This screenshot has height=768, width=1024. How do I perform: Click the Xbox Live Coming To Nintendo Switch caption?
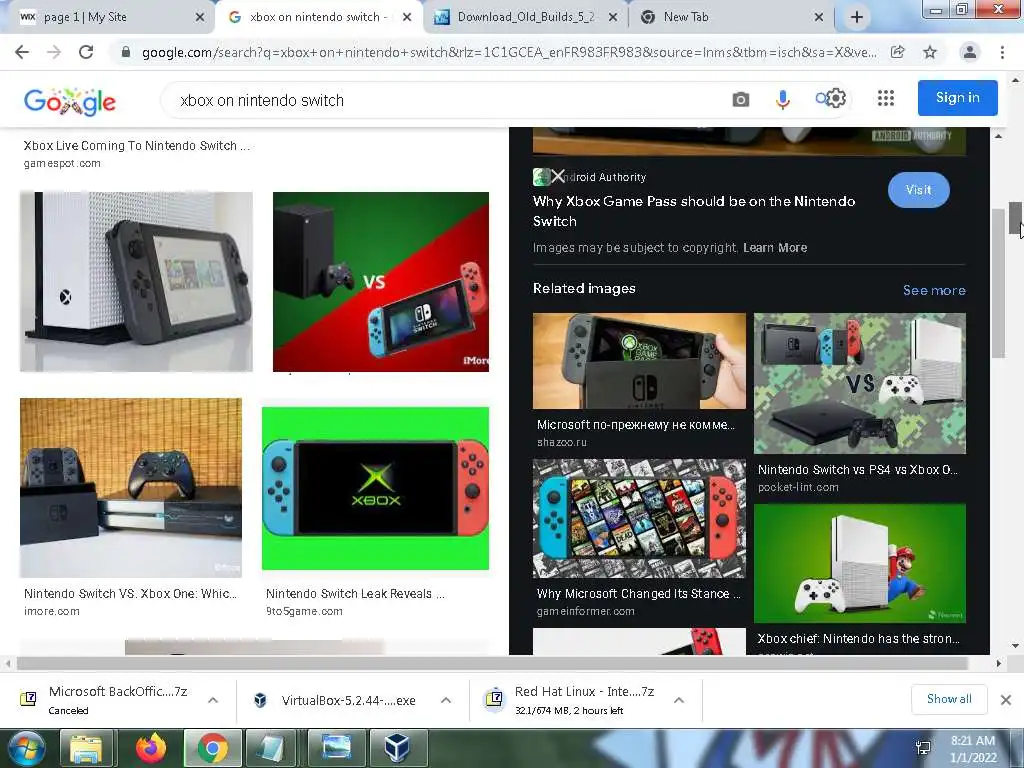point(136,146)
